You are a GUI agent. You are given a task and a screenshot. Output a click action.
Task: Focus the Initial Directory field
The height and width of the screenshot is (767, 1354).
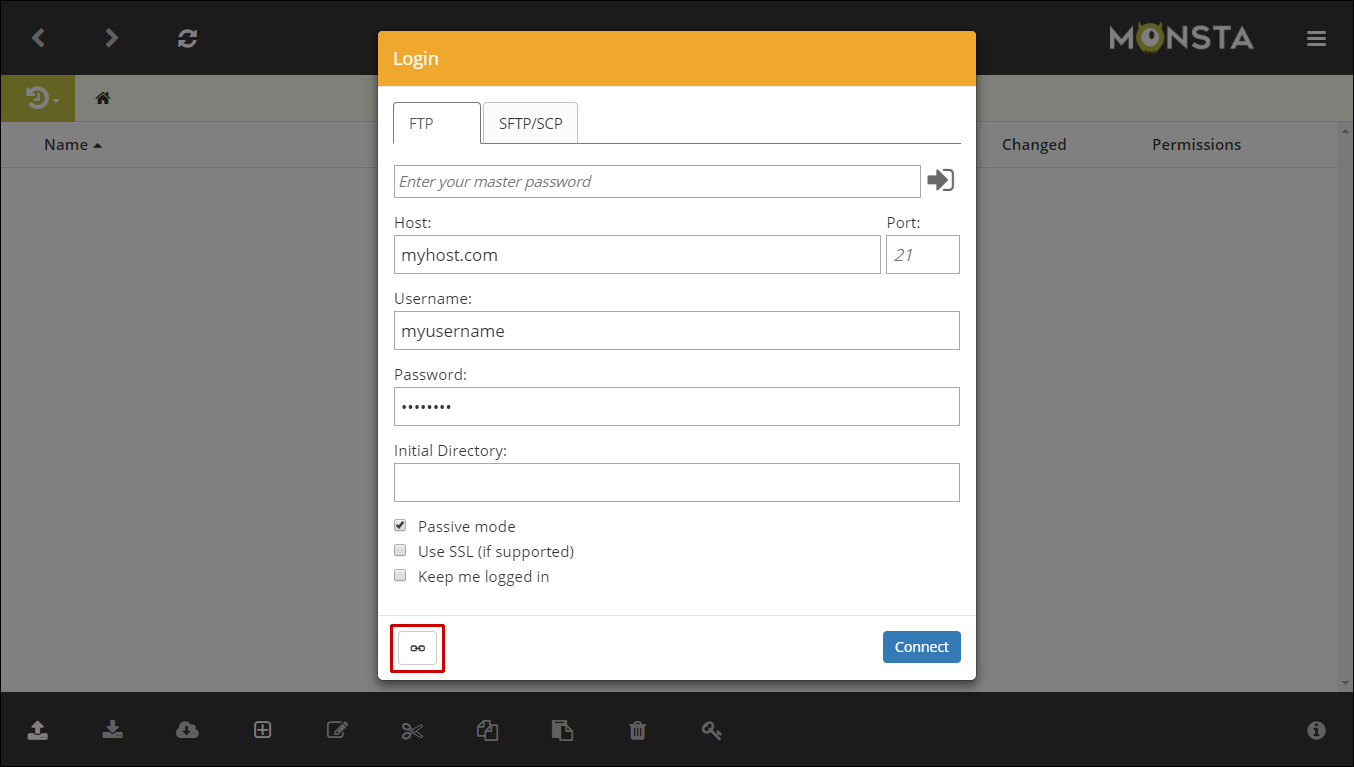676,482
